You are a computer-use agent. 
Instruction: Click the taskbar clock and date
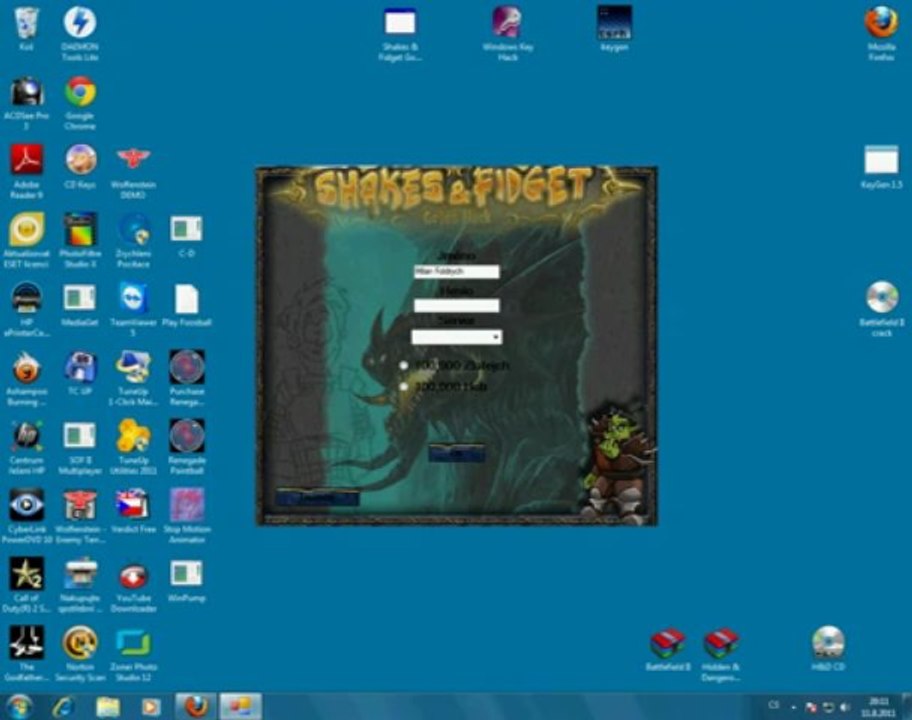click(x=878, y=707)
